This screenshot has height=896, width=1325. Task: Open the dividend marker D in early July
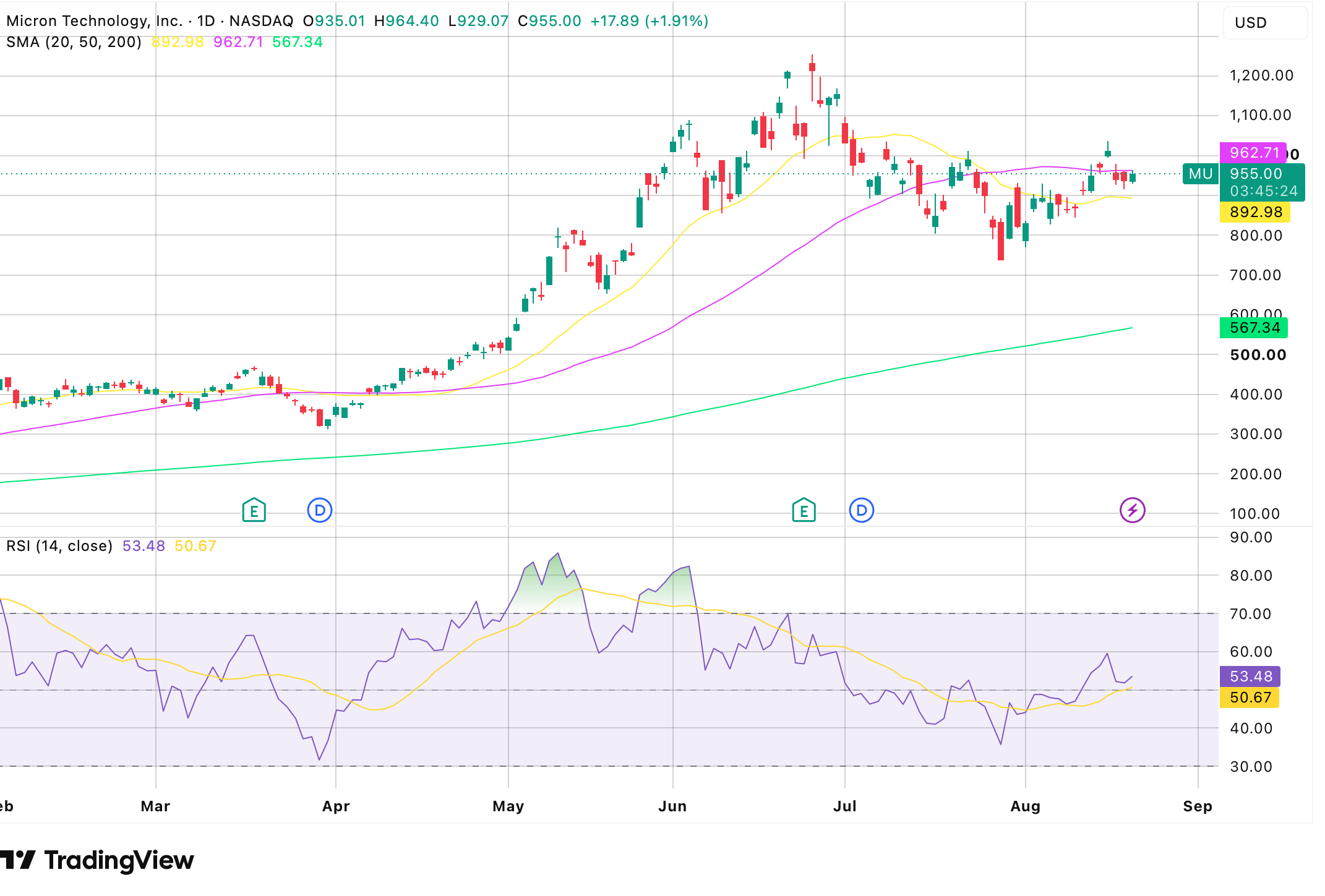pos(862,511)
